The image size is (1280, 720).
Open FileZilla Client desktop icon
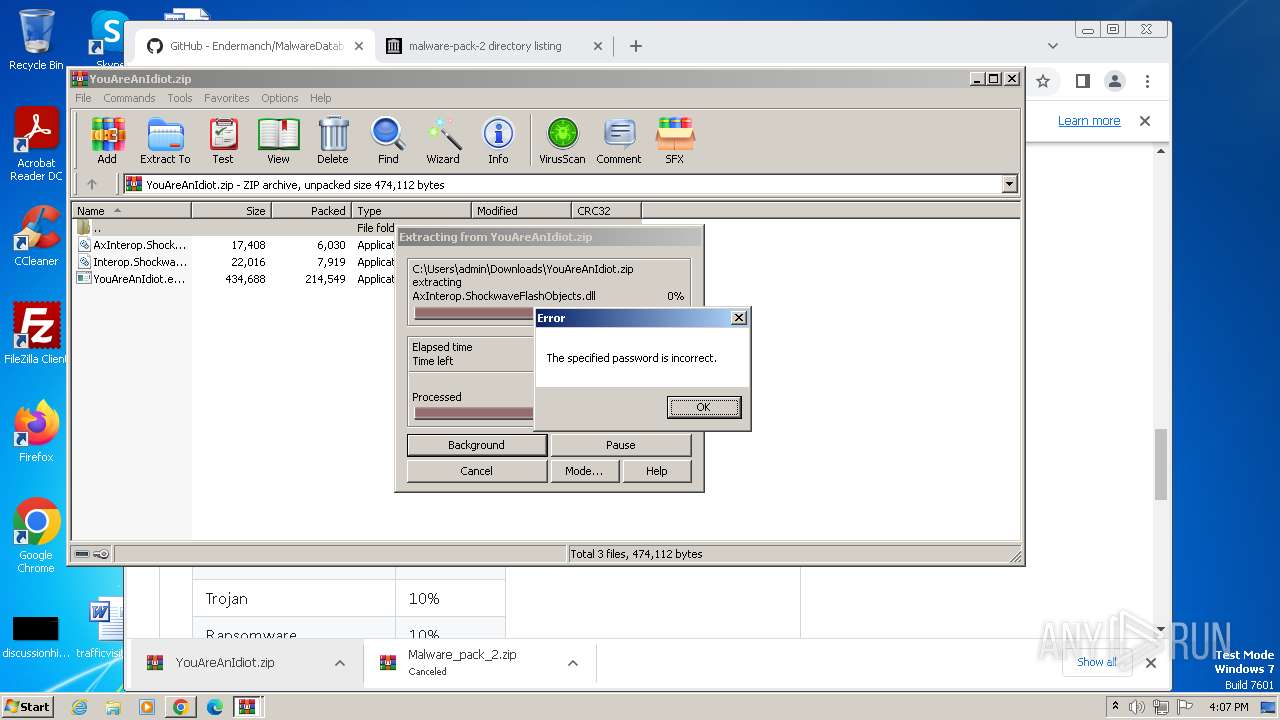[36, 333]
